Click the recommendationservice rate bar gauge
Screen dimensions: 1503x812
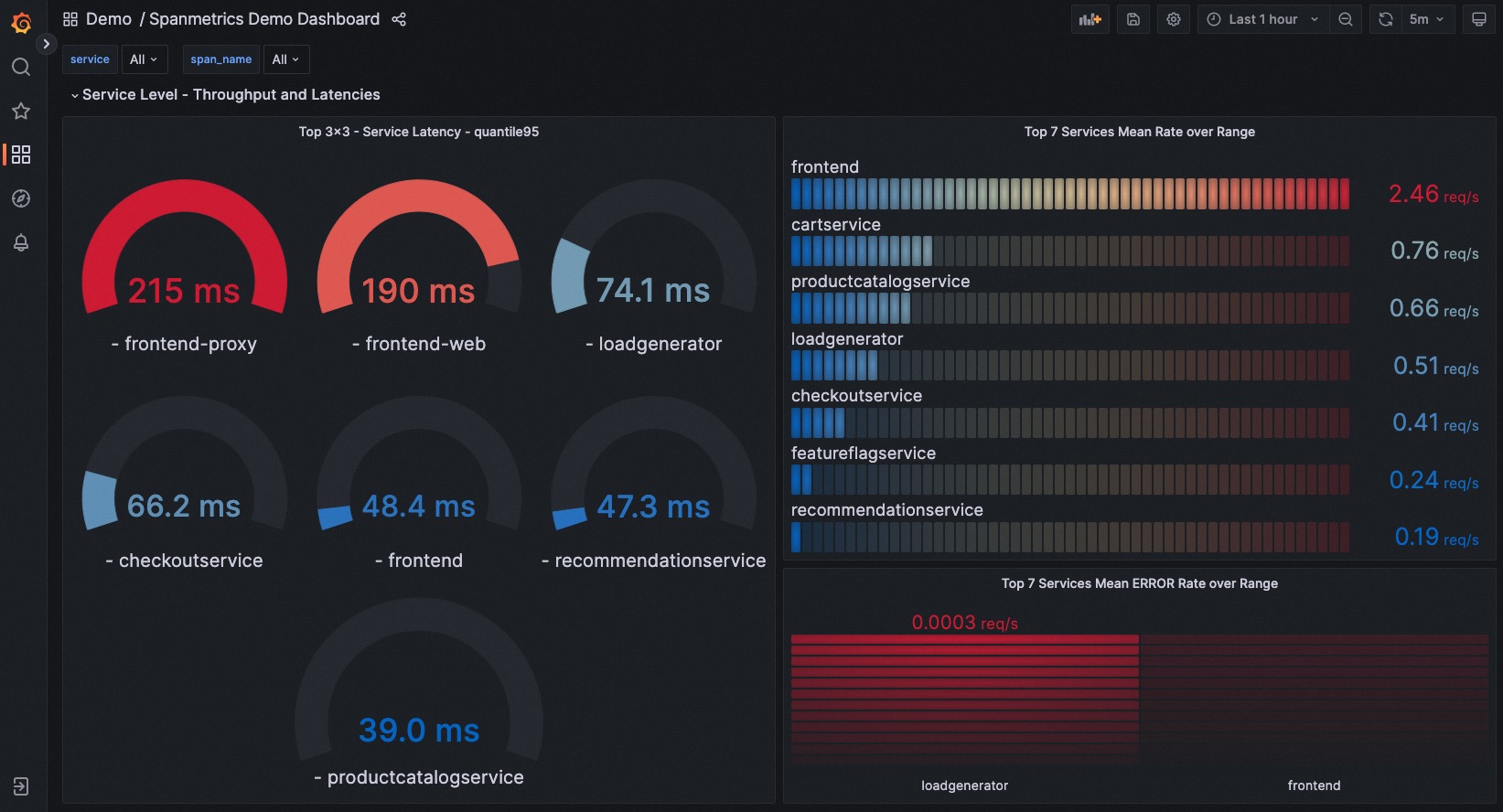1070,537
